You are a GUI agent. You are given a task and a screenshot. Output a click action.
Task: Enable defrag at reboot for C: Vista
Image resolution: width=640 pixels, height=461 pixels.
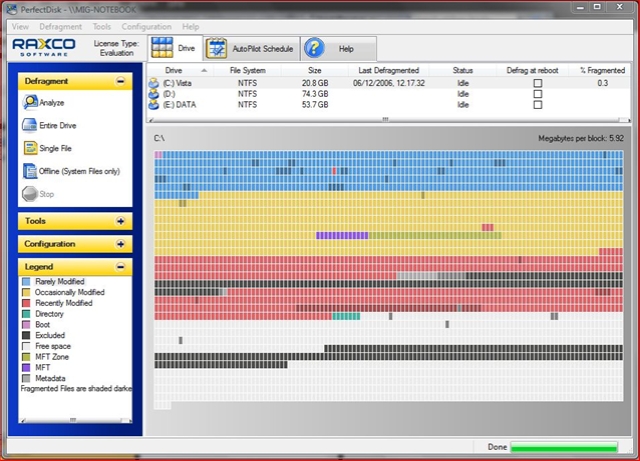[538, 83]
